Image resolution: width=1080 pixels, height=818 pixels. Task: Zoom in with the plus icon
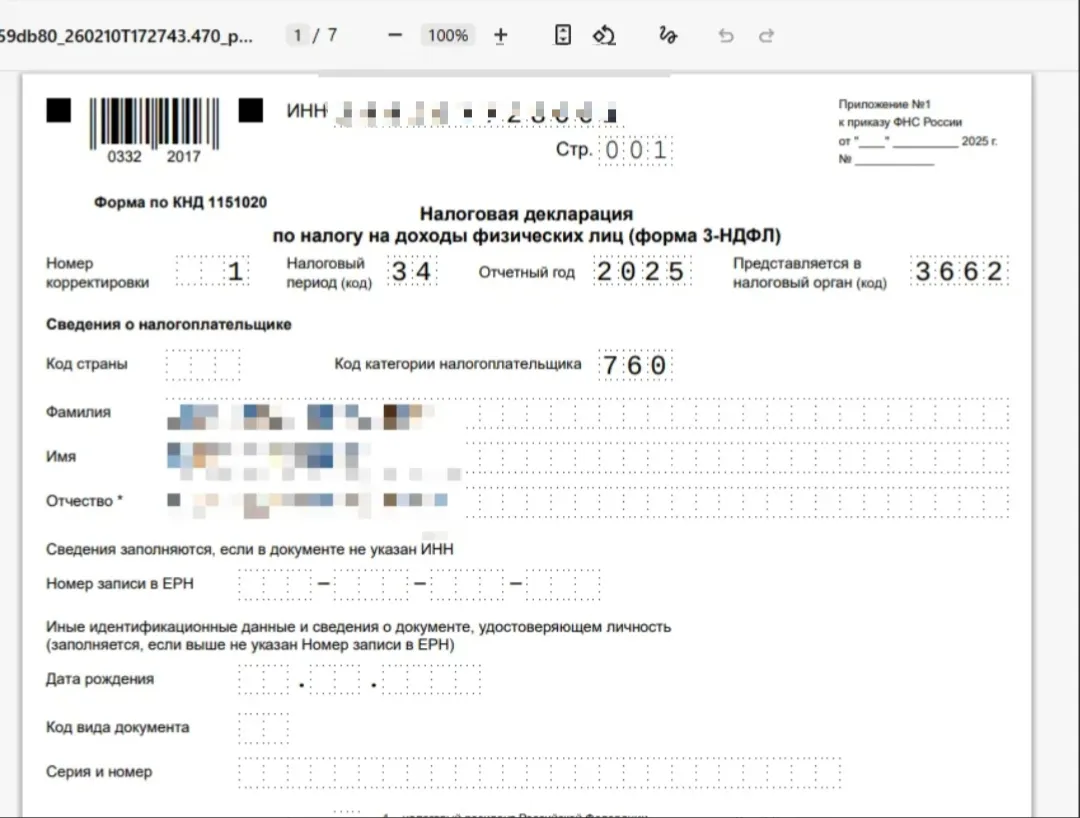pyautogui.click(x=501, y=36)
